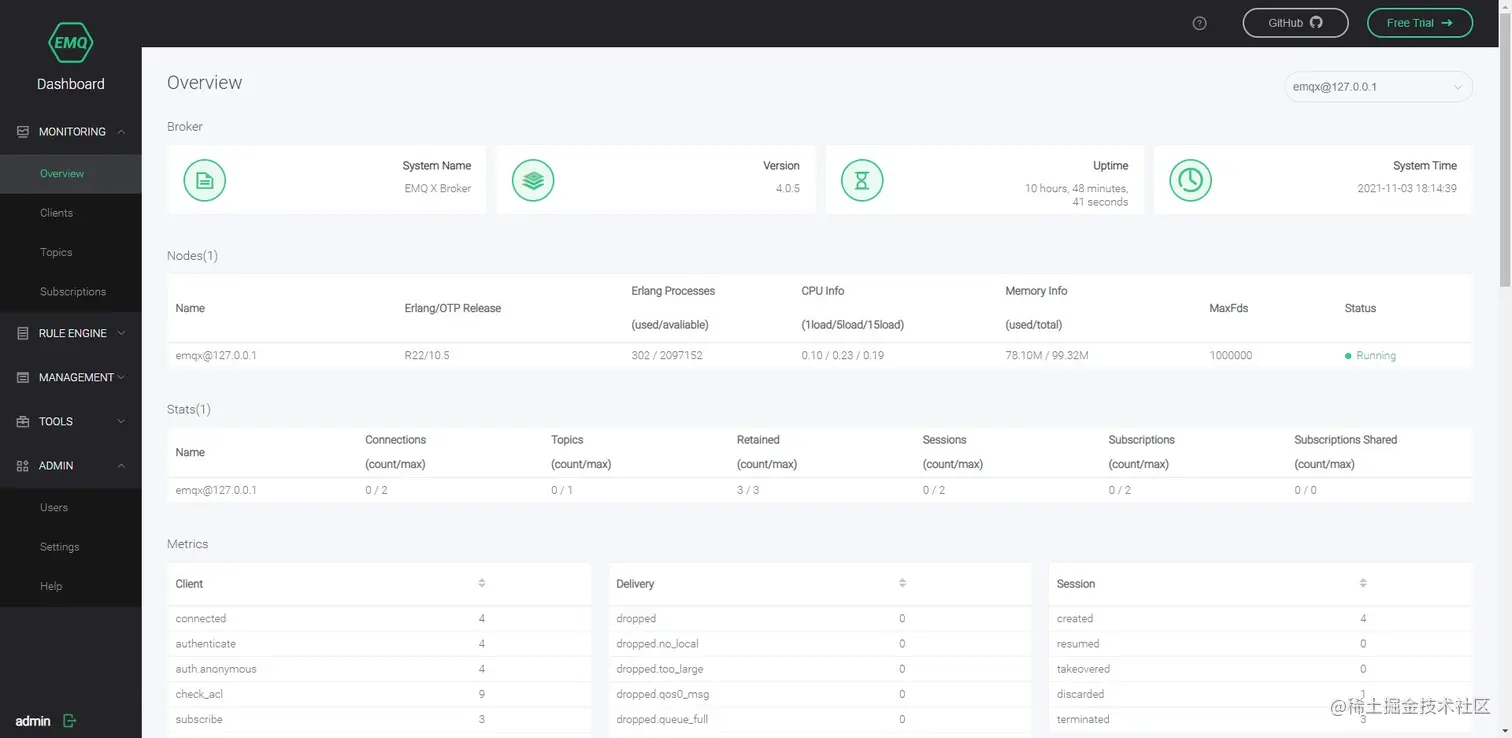The width and height of the screenshot is (1512, 738).
Task: Click the EMQ X Broker system name
Action: pyautogui.click(x=438, y=188)
